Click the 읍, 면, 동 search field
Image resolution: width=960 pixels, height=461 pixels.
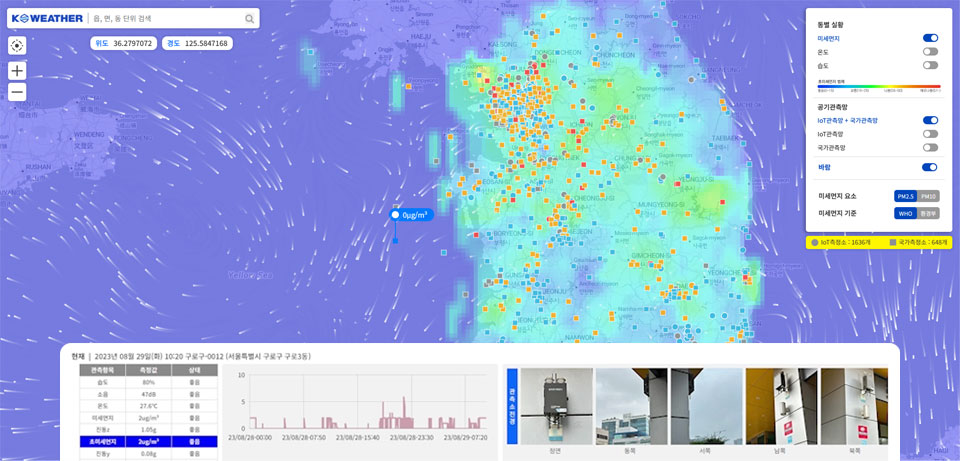[165, 18]
